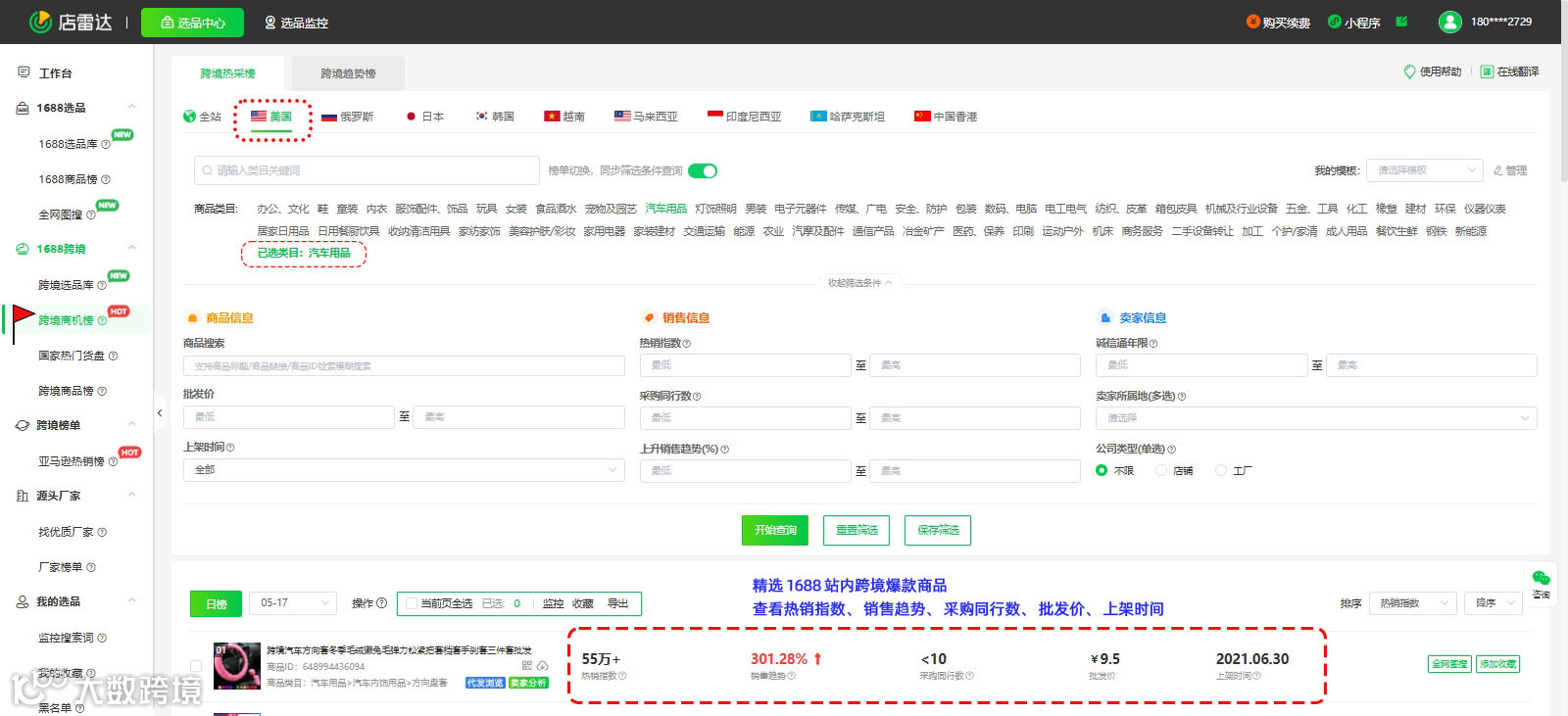Viewport: 1568px width, 716px height.
Task: Check the first product row checkbox
Action: [196, 666]
